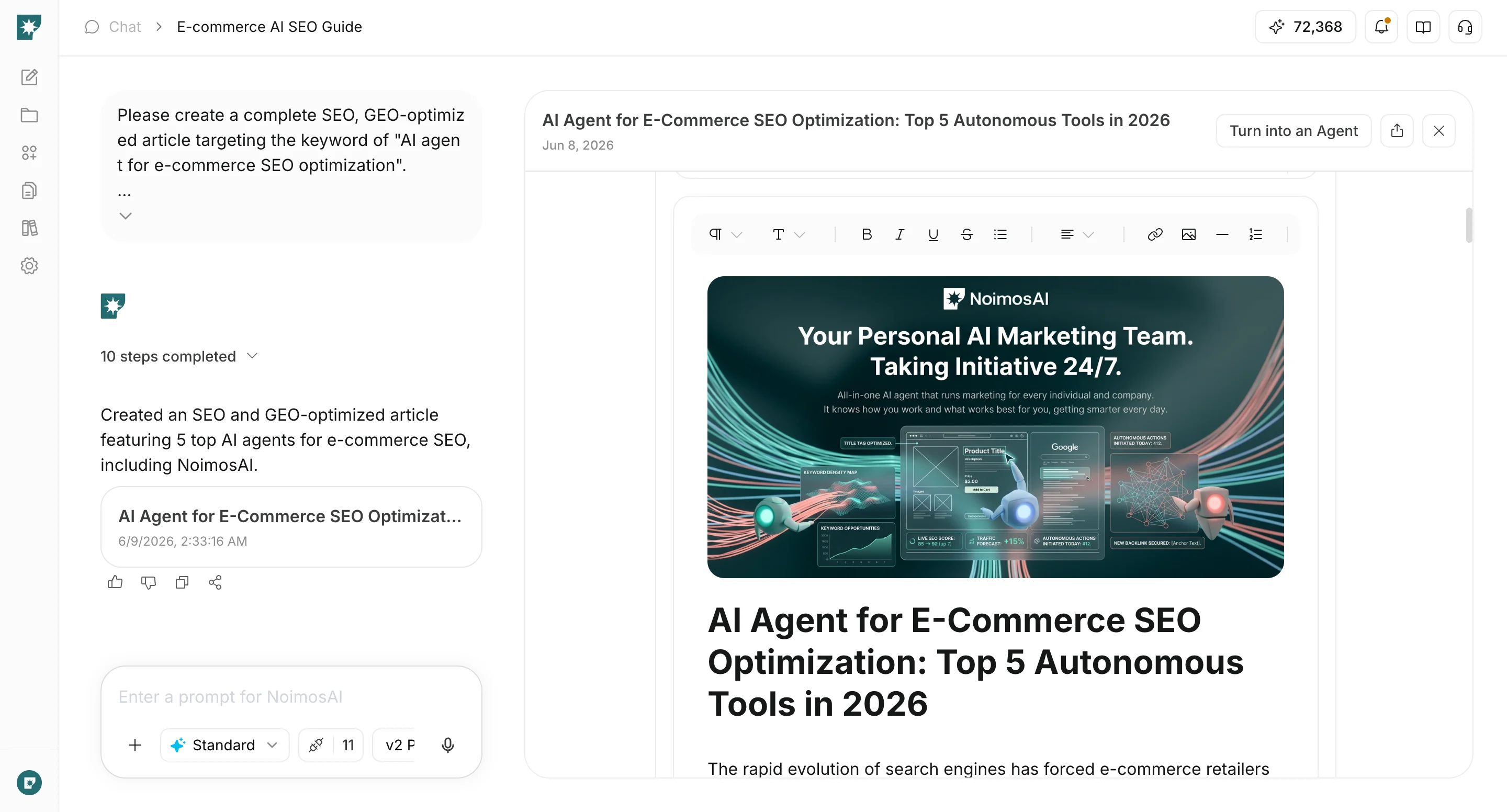Open the paragraph style dropdown

[725, 234]
